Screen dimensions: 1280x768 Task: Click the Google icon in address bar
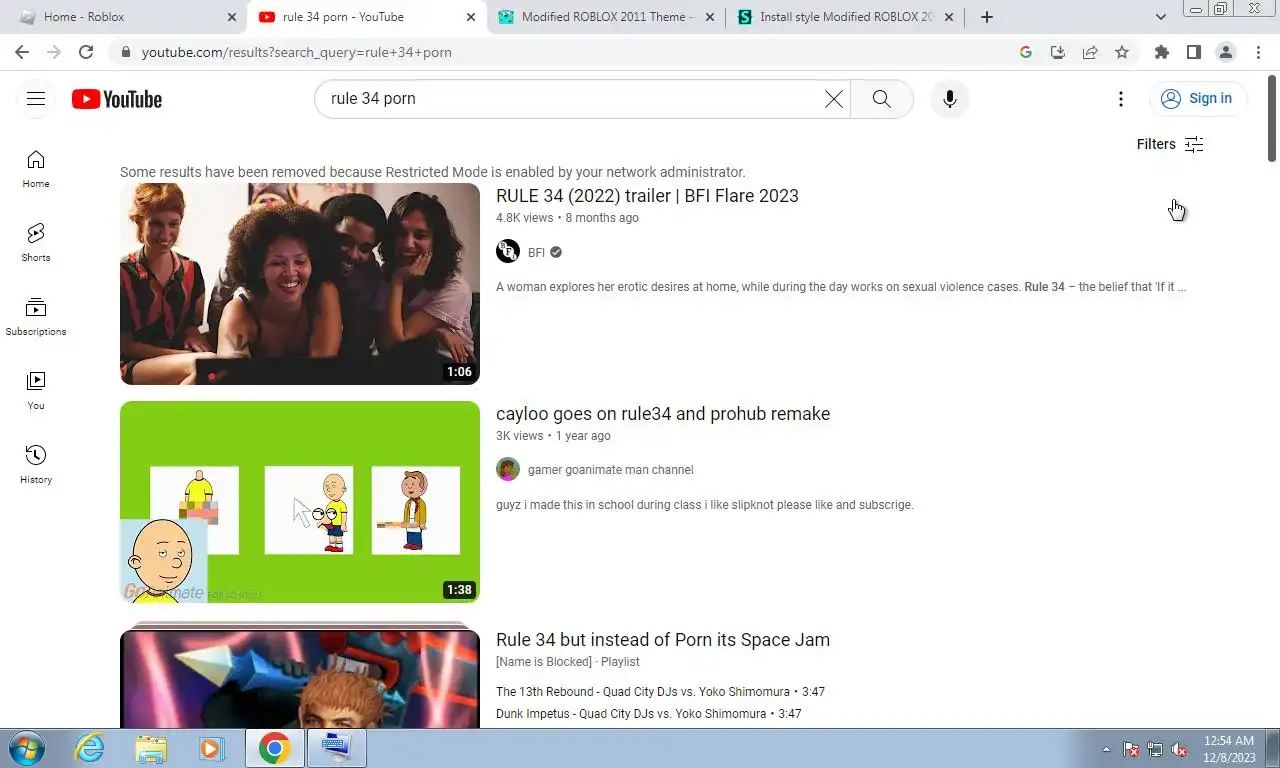pos(1026,52)
